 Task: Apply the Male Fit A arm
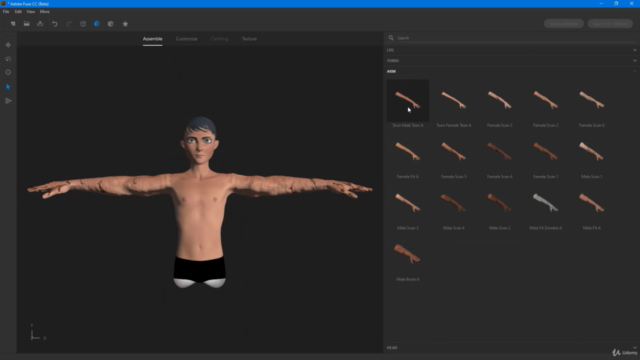pyautogui.click(x=591, y=203)
